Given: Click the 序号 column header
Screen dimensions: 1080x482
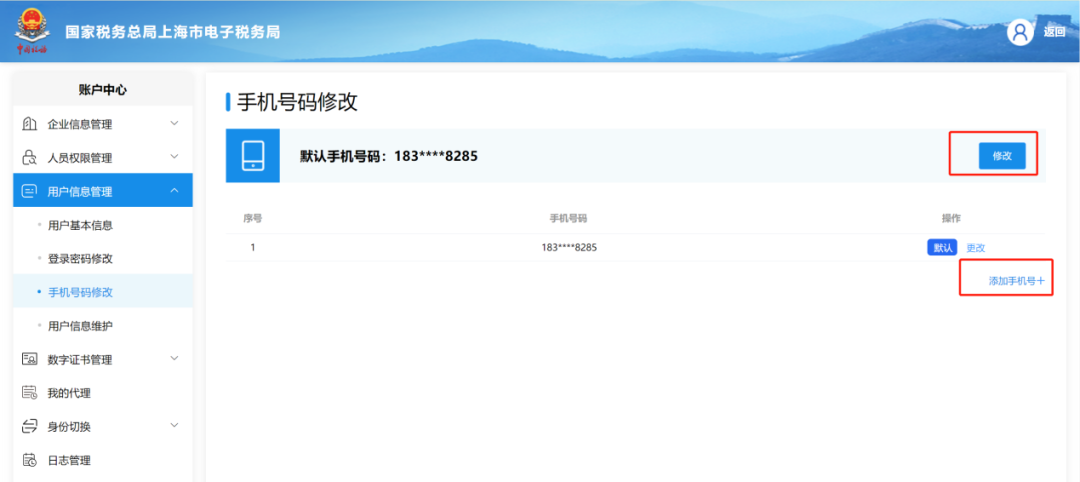Looking at the screenshot, I should (x=253, y=218).
